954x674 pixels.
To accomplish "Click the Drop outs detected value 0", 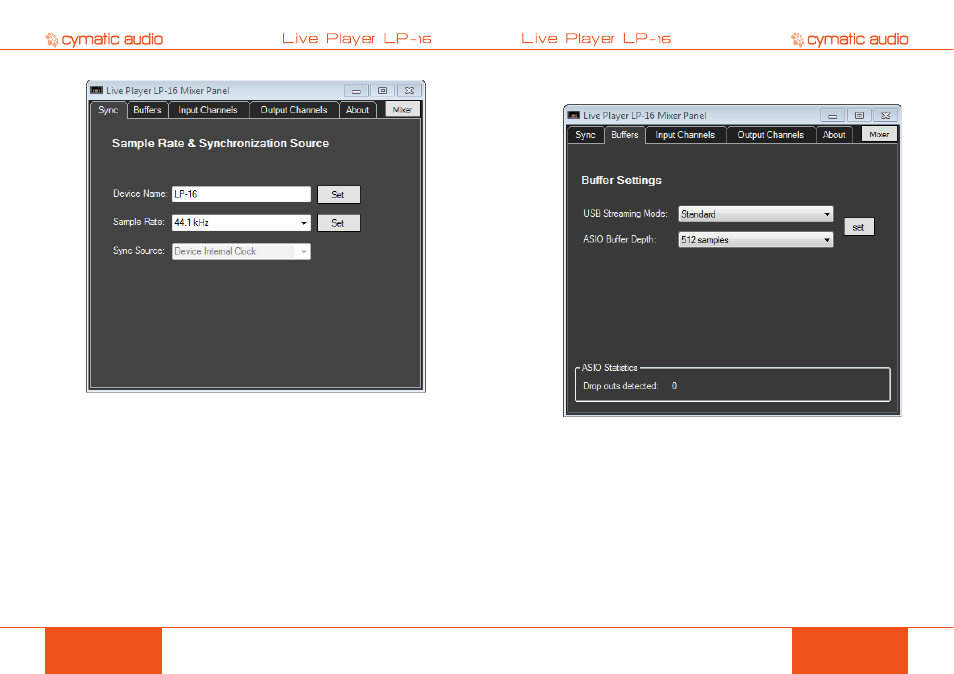I will (674, 386).
